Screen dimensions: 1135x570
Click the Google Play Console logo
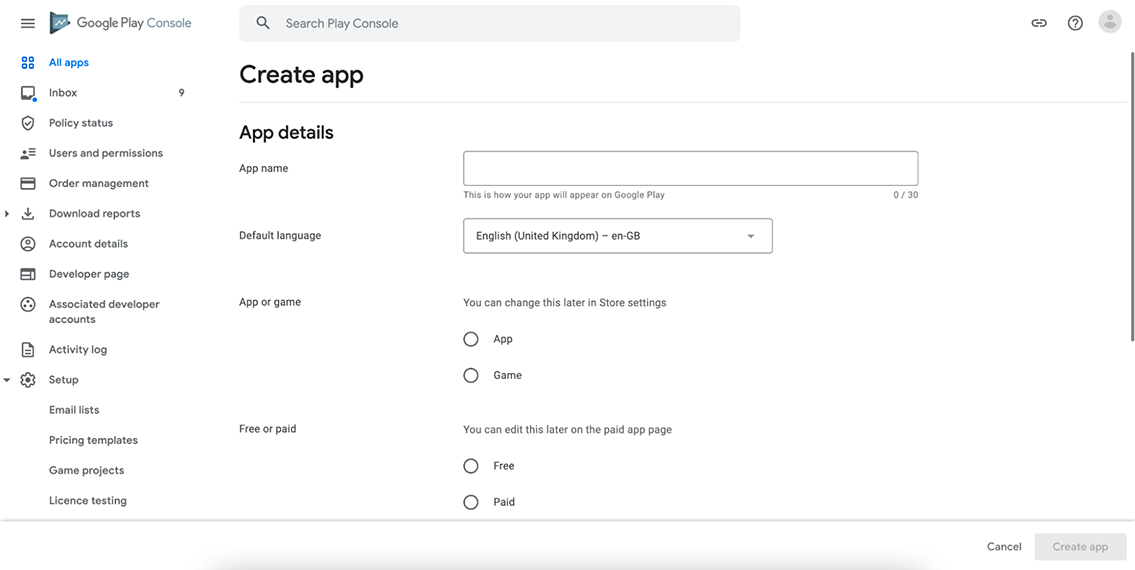(x=120, y=23)
